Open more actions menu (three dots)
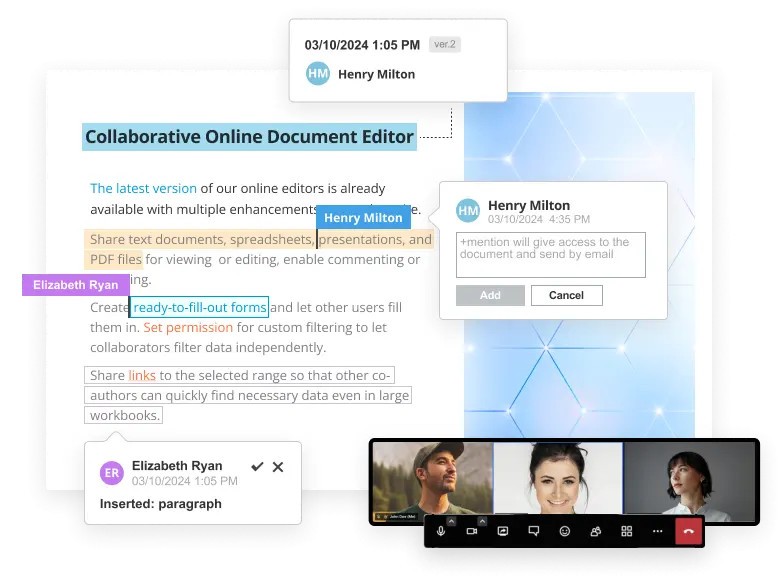The width and height of the screenshot is (780, 580). point(657,531)
